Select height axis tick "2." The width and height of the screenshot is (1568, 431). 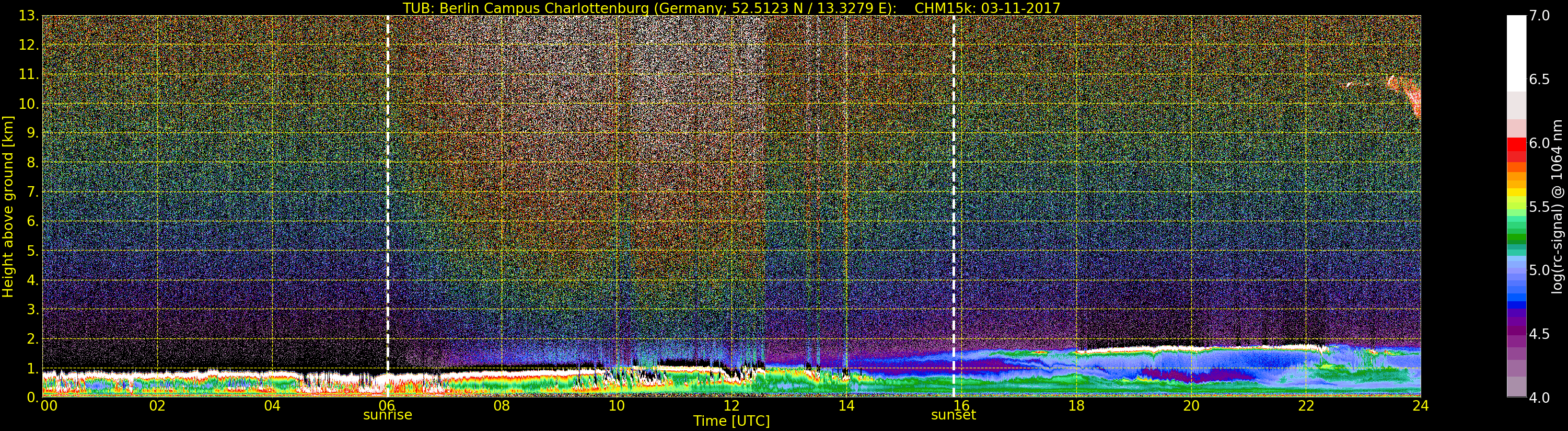tap(32, 338)
